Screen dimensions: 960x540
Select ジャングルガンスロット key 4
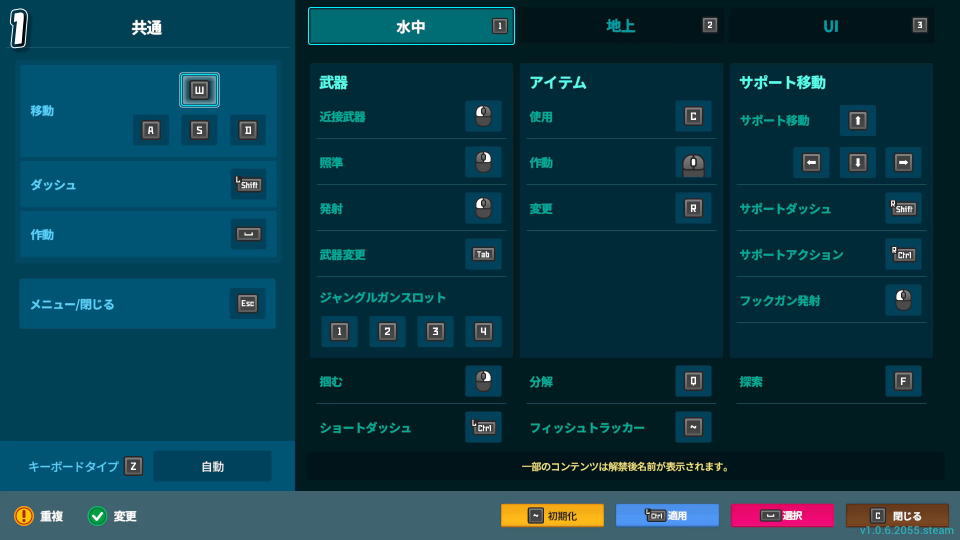pos(483,331)
